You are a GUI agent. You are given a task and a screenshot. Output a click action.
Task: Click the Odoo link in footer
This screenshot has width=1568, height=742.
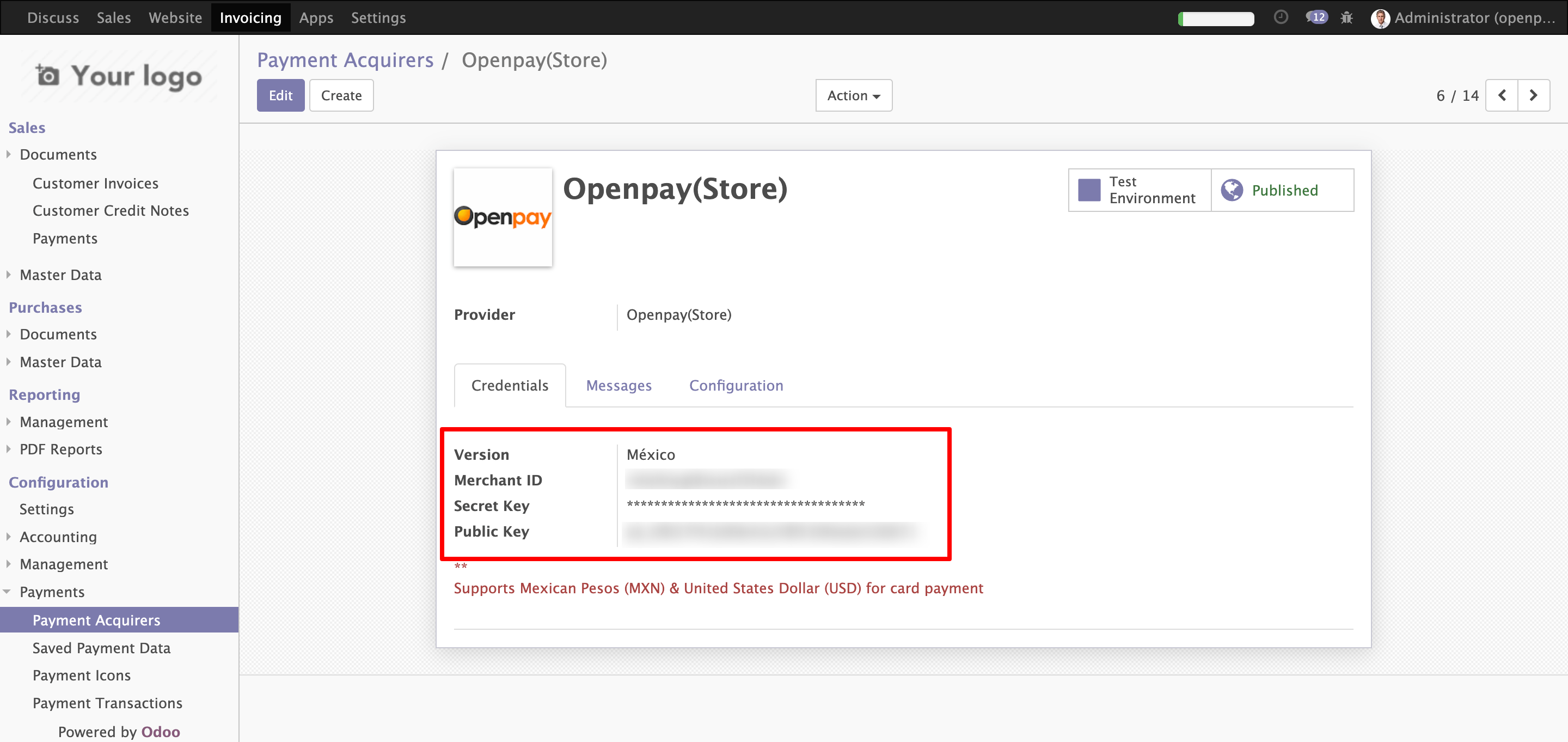[161, 731]
